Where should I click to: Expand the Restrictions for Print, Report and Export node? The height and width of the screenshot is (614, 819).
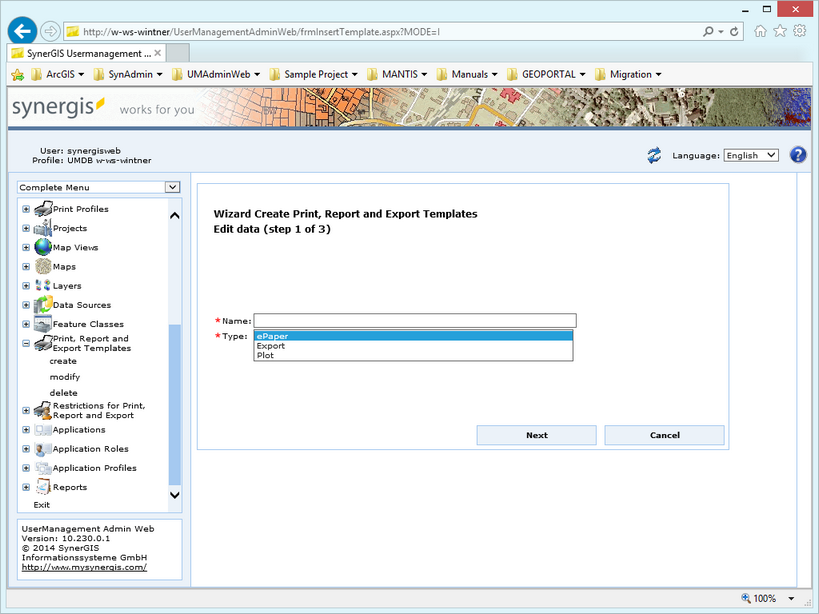pos(23,410)
